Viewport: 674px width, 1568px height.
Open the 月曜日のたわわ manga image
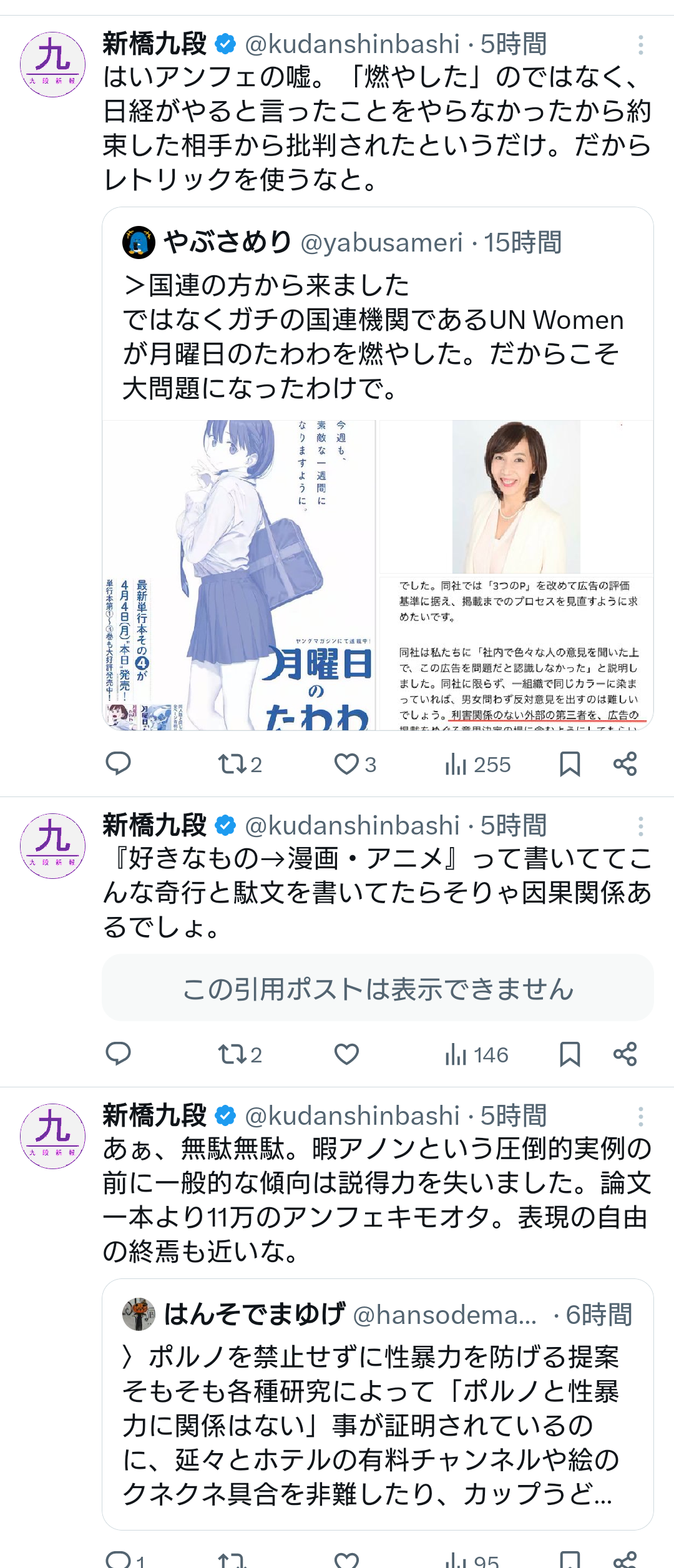pyautogui.click(x=239, y=575)
